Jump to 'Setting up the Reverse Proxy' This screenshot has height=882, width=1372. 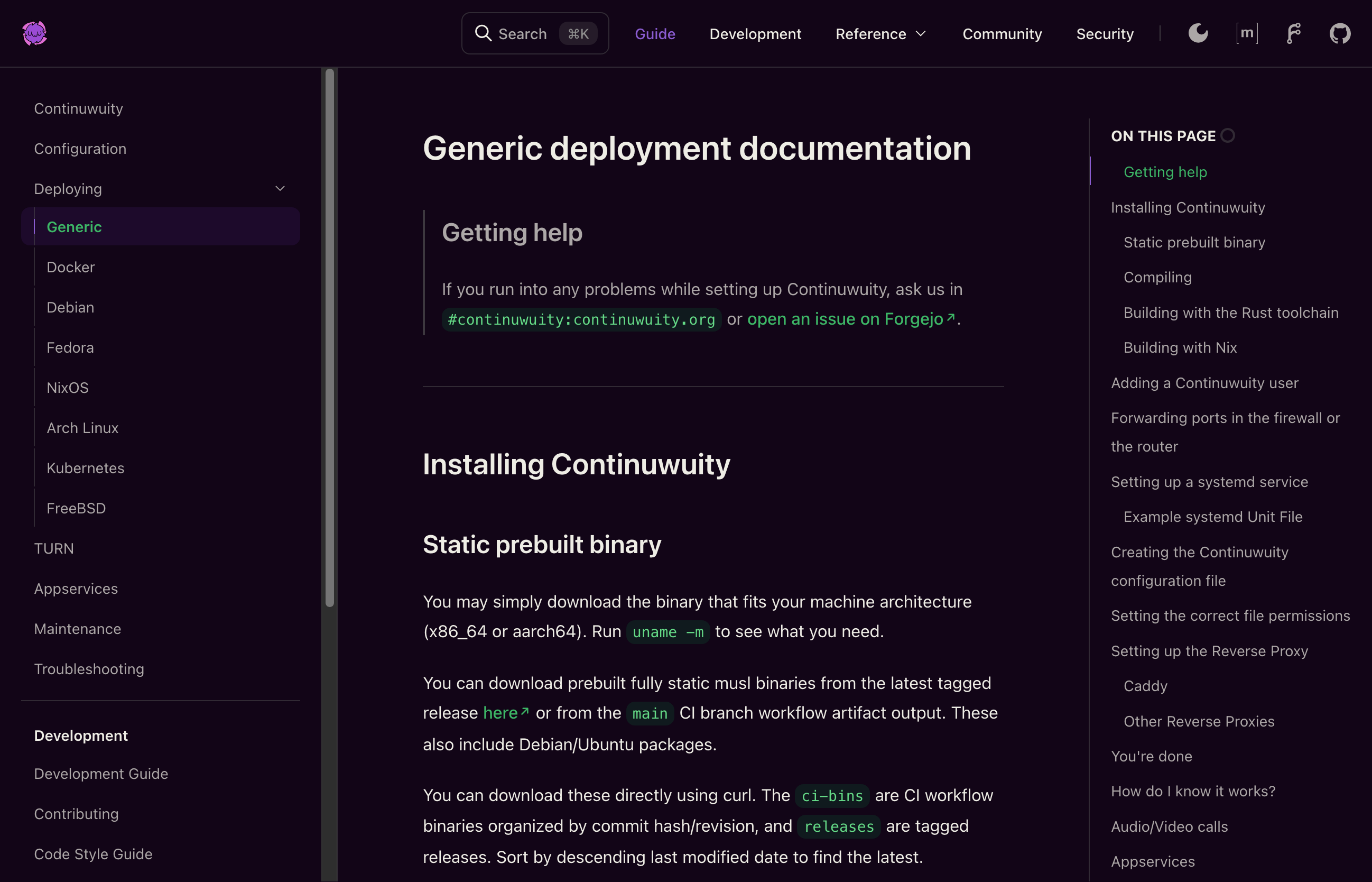pos(1209,651)
